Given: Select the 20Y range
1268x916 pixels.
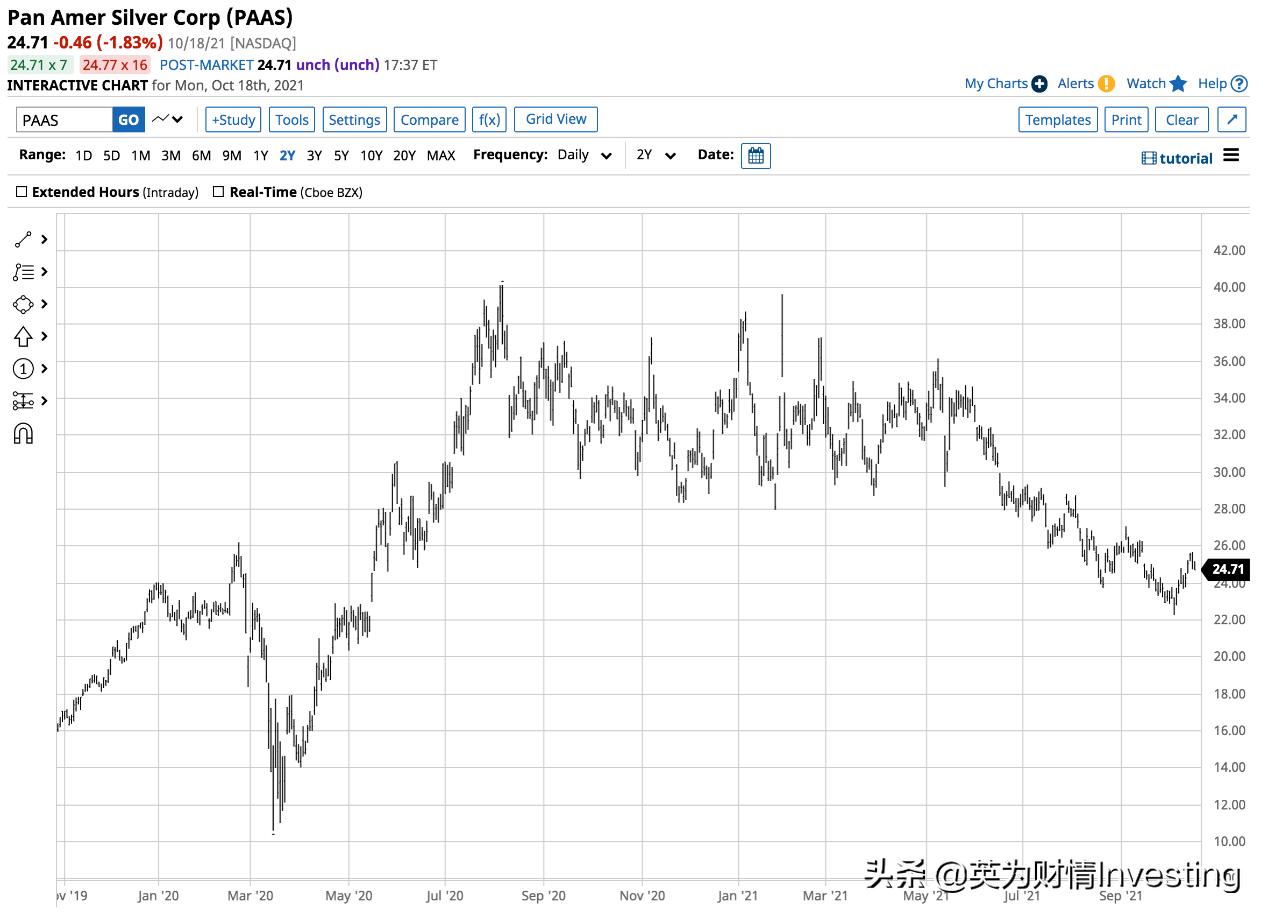Looking at the screenshot, I should (x=404, y=156).
